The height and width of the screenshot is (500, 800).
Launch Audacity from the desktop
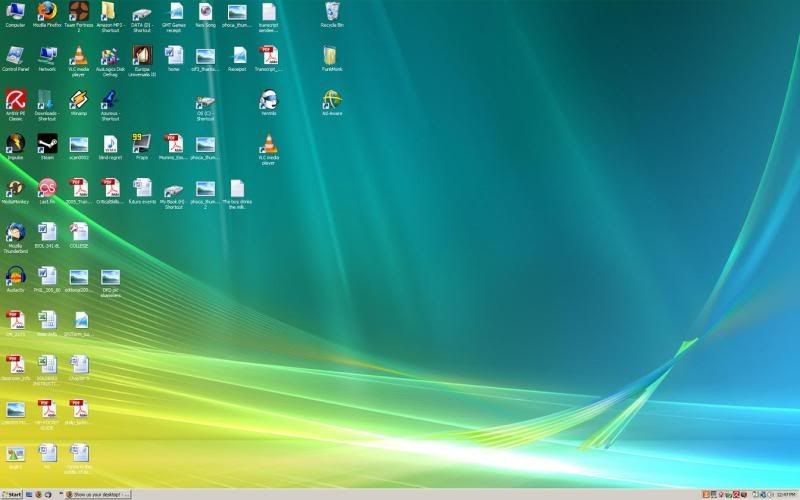tap(15, 279)
